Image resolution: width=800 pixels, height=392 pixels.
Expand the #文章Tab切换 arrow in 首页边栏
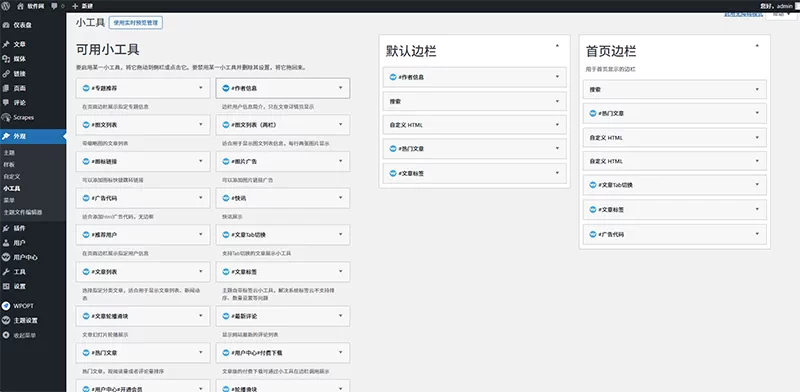click(x=757, y=185)
